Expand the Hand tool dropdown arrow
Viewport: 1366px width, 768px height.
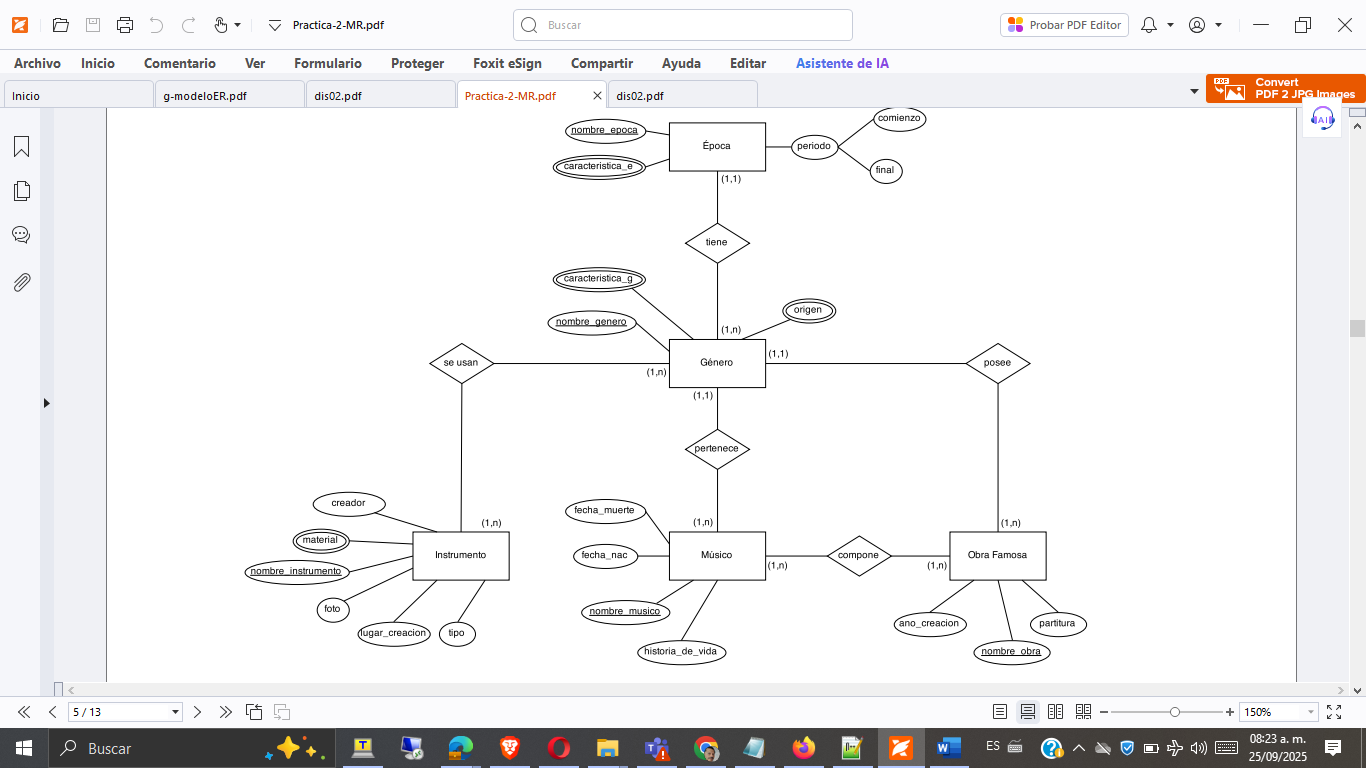tap(237, 25)
